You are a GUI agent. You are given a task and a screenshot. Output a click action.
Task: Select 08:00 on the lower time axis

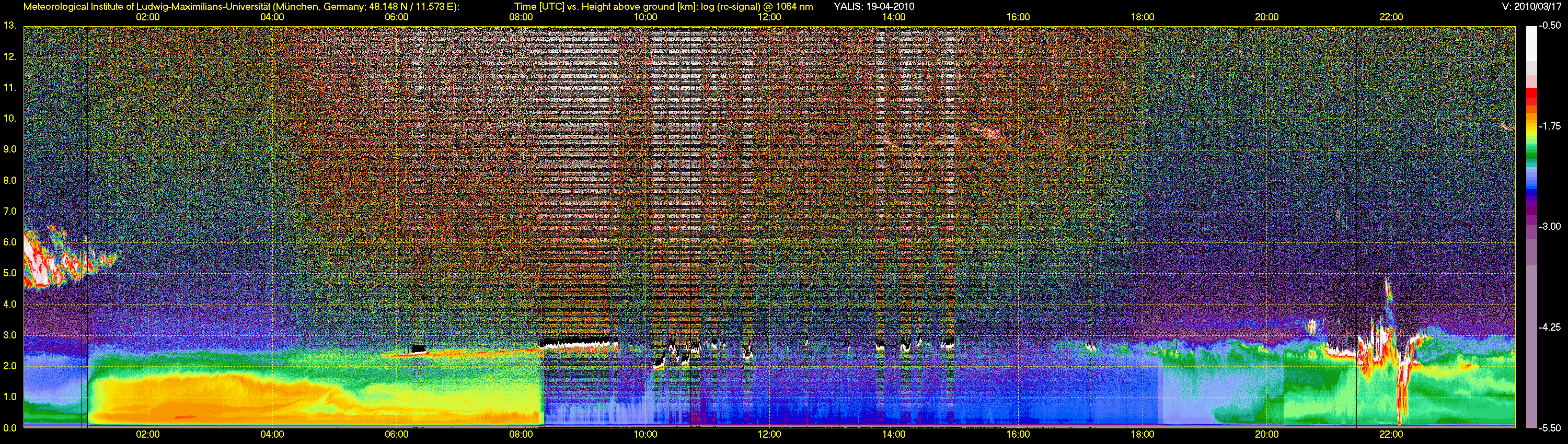[521, 434]
